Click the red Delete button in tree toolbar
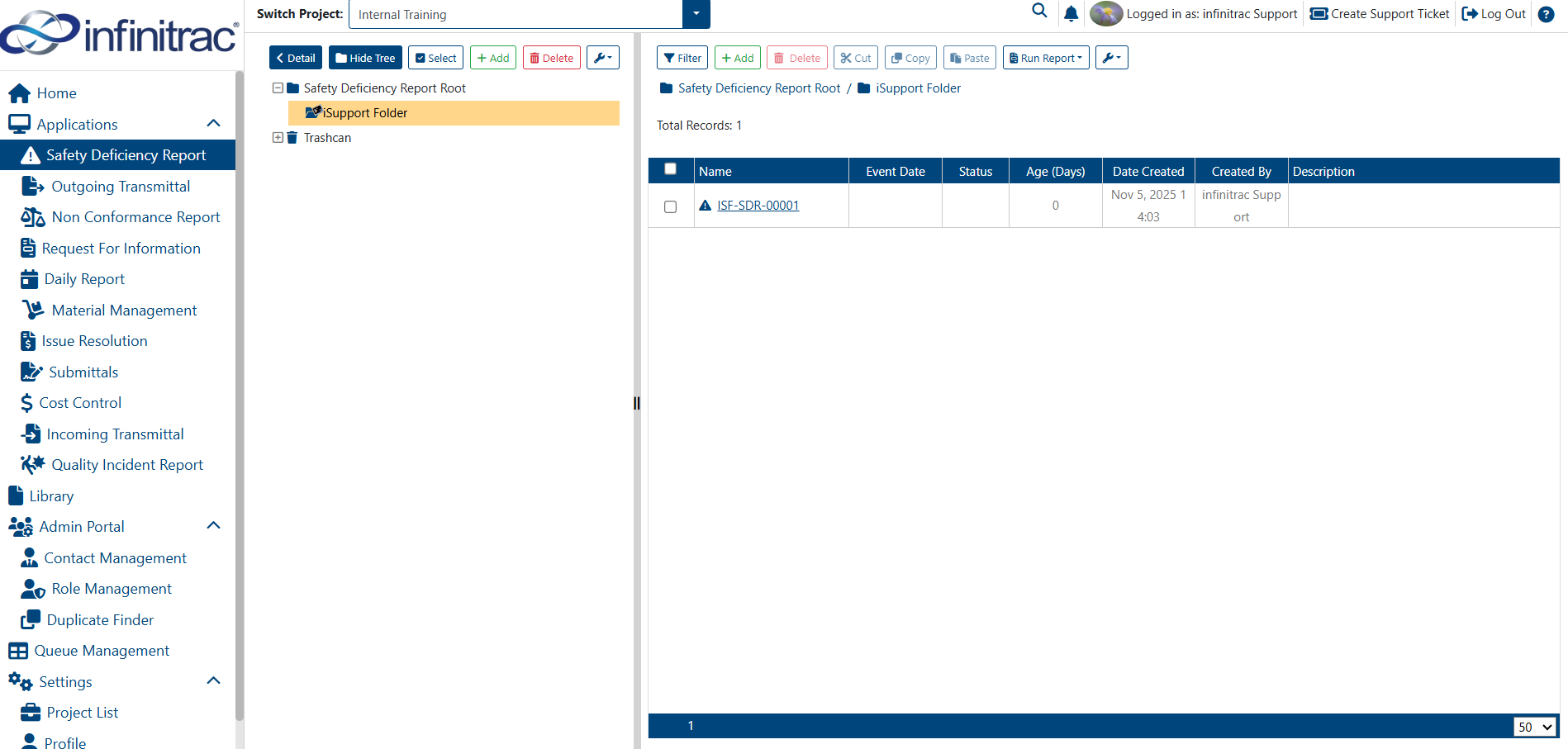1568x749 pixels. tap(552, 58)
